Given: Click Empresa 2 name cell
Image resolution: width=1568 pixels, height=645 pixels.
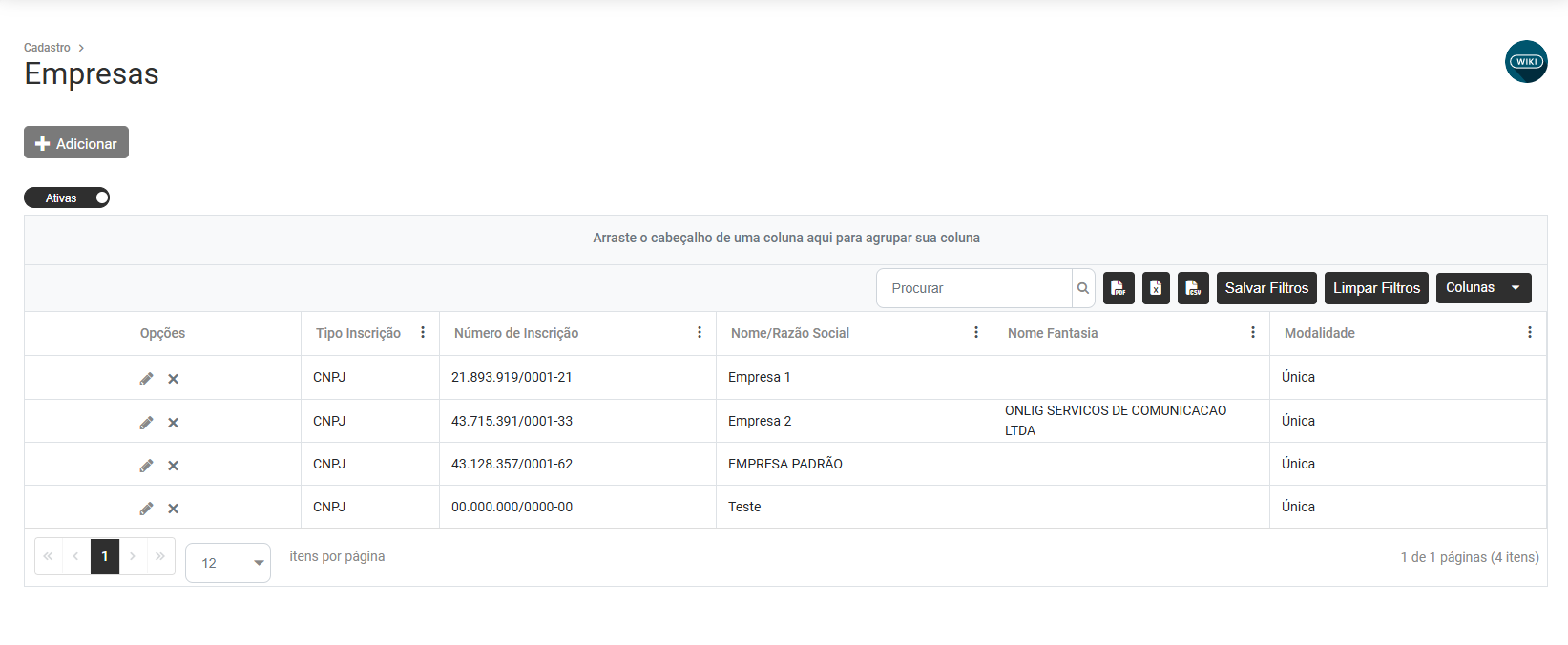Looking at the screenshot, I should 854,421.
